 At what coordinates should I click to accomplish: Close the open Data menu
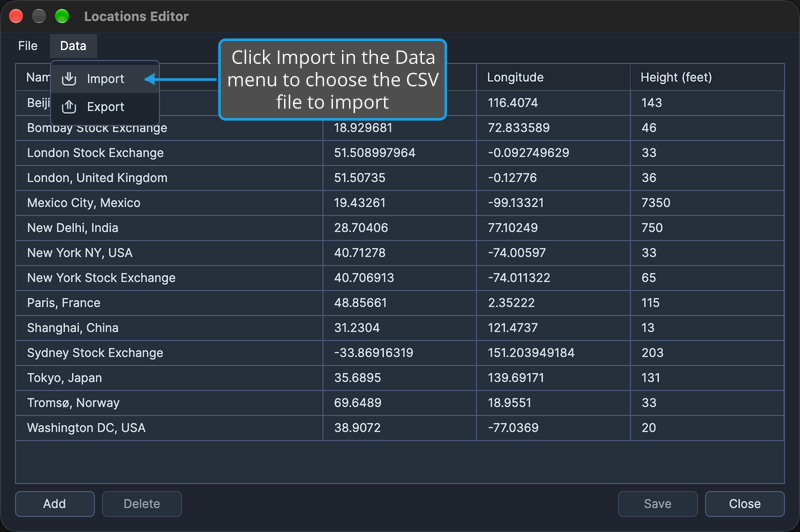tap(73, 46)
